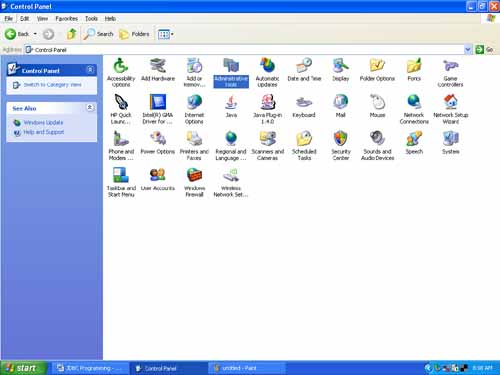Collapse the Control Panel sidebar section
500x375 pixels.
pos(90,70)
